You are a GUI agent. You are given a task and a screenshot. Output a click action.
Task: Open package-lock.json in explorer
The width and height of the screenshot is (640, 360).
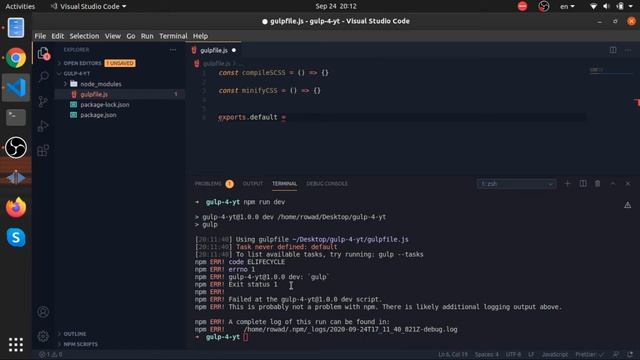(105, 104)
